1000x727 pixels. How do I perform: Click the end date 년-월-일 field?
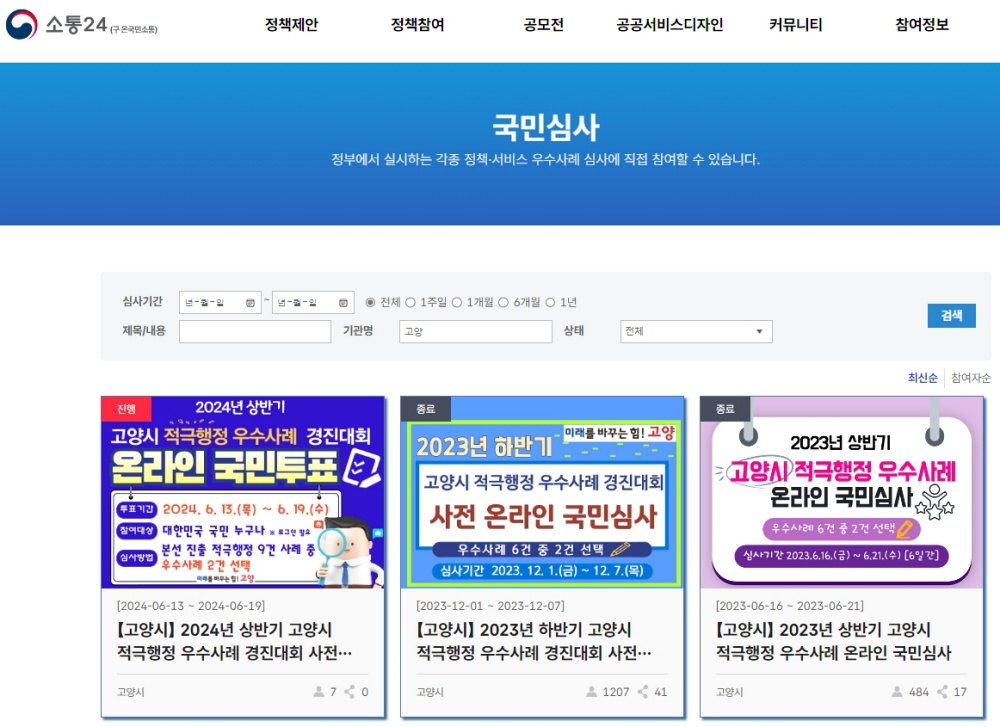point(313,302)
